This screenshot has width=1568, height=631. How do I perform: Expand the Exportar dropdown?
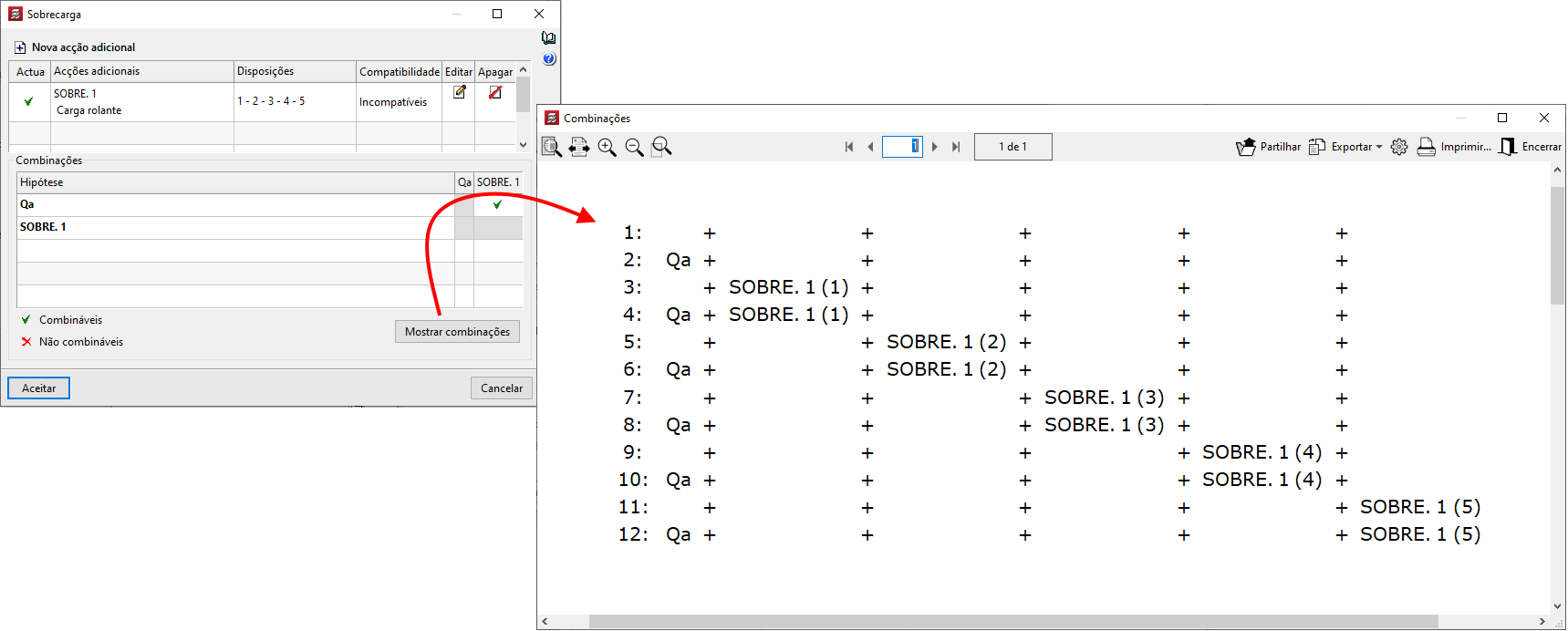tap(1379, 147)
